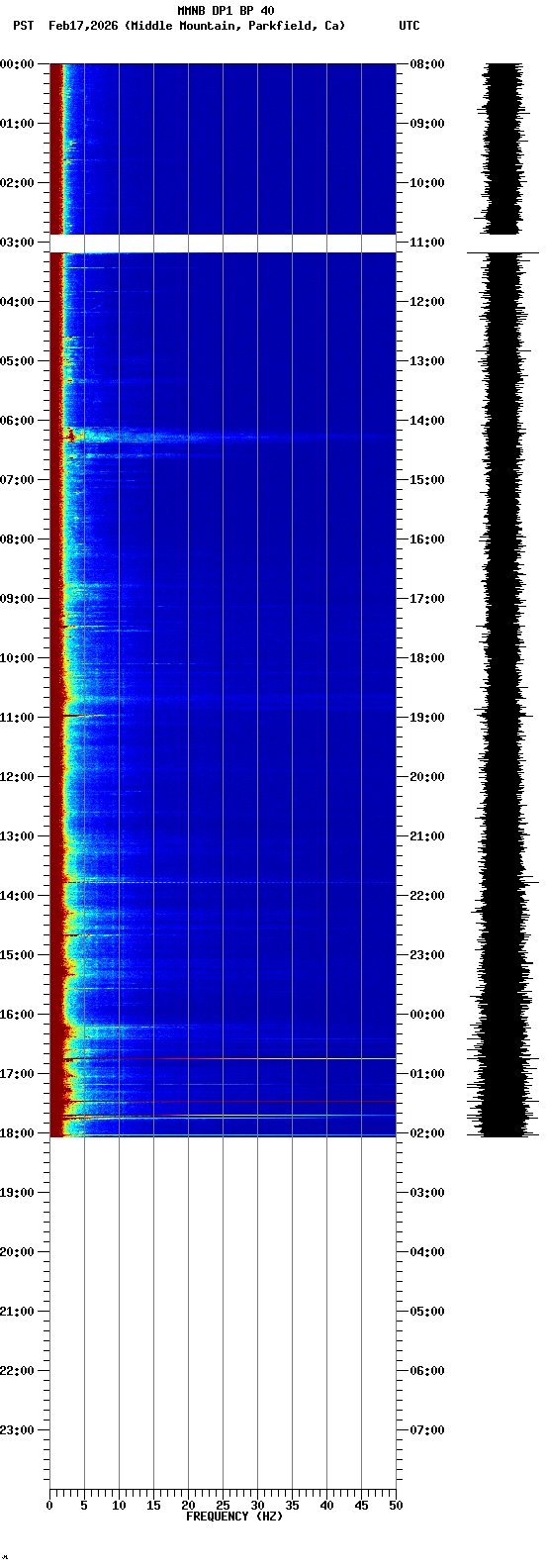Click the 10 Hz frequency tick label
Screen dimensions: 546x1568
(x=119, y=1506)
